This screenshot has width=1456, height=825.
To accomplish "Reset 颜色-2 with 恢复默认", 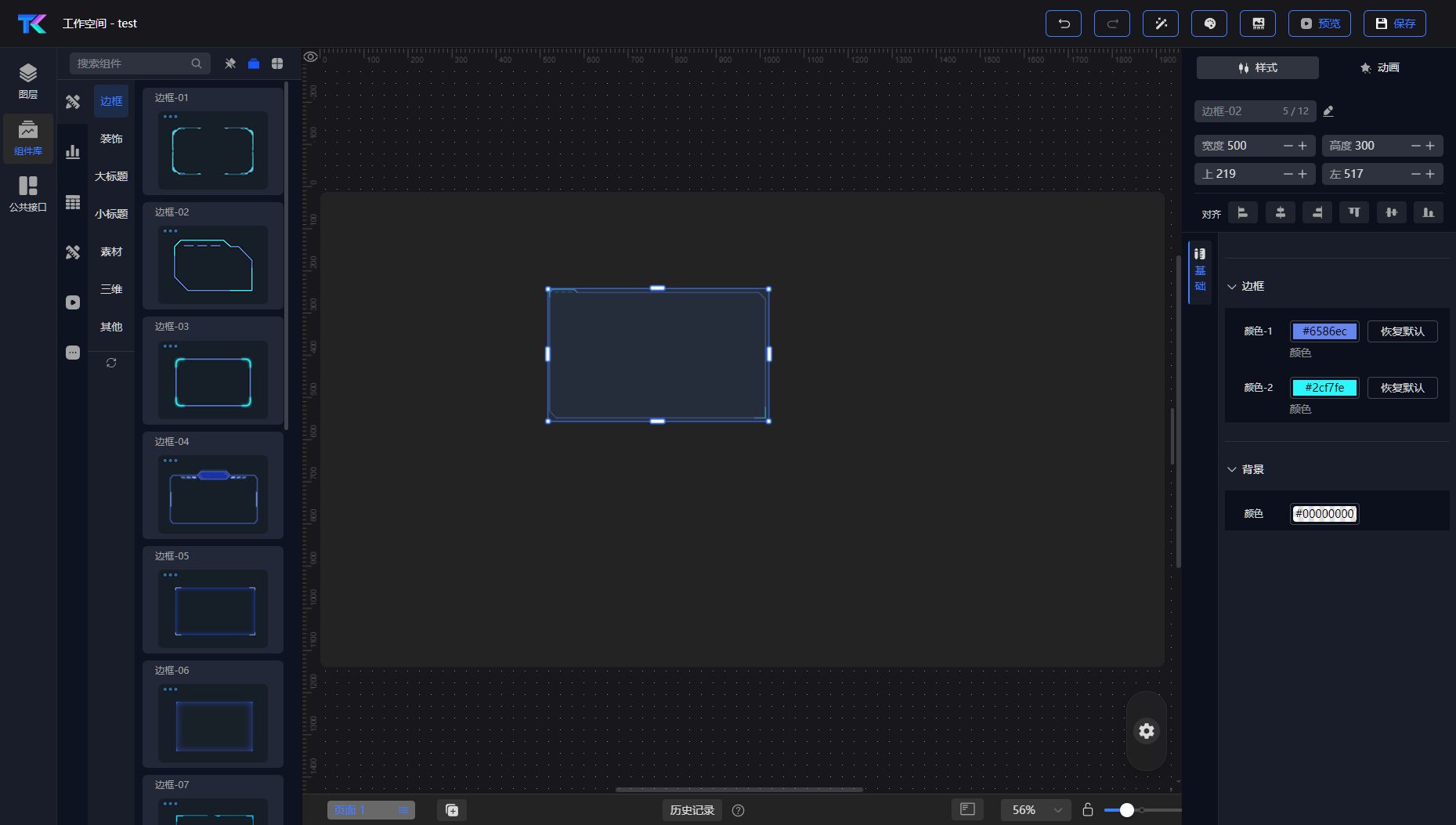I will click(x=1402, y=388).
